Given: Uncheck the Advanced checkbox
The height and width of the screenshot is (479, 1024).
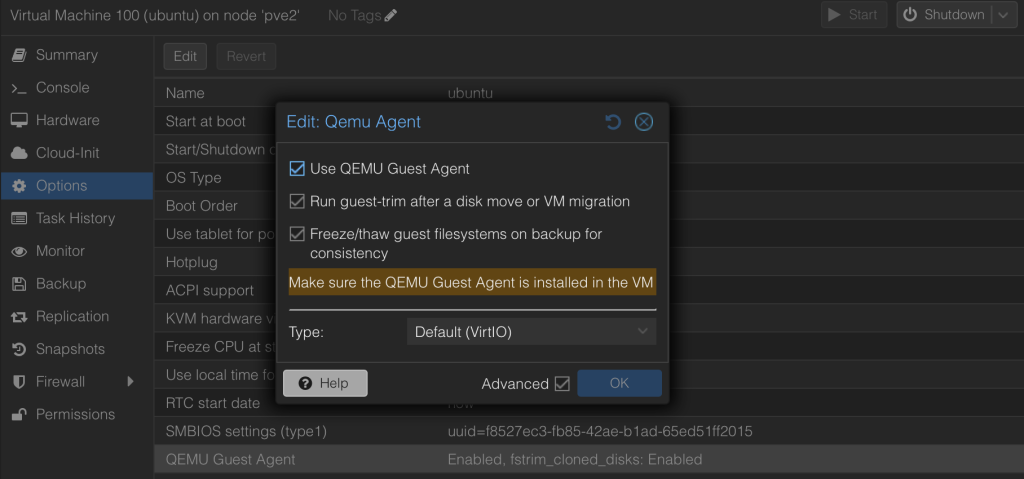Looking at the screenshot, I should (562, 384).
